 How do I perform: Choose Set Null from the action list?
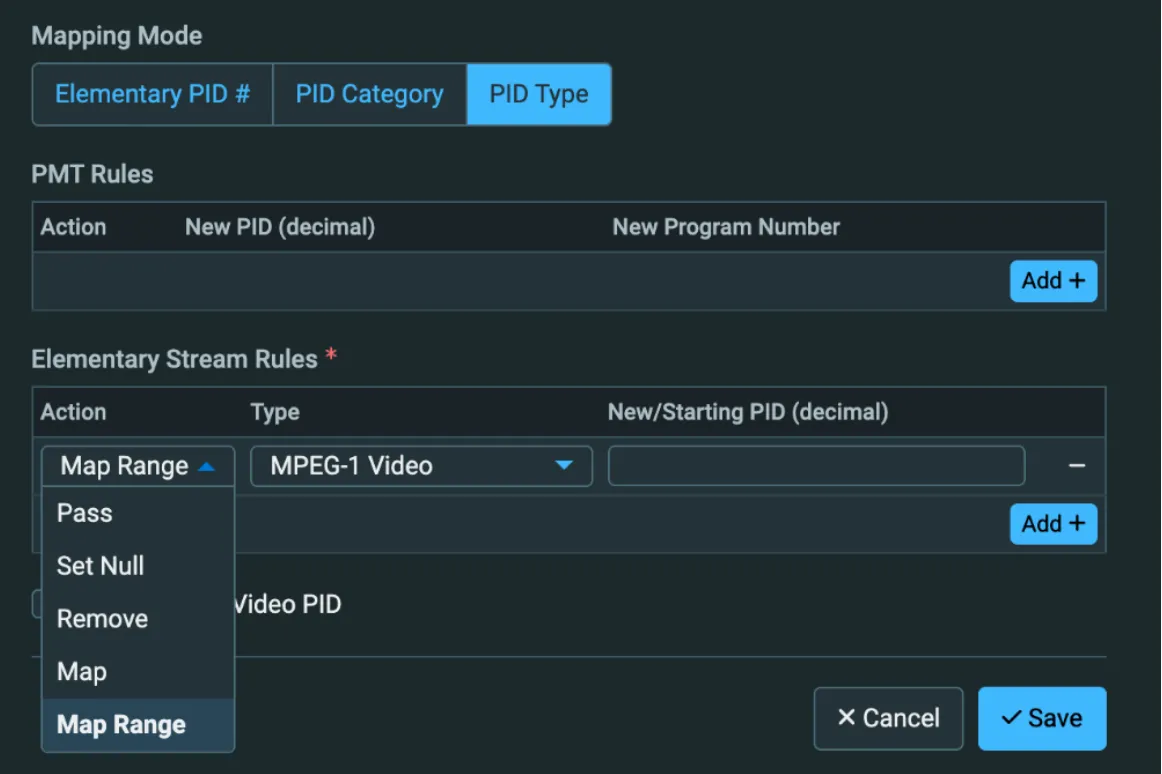(138, 566)
